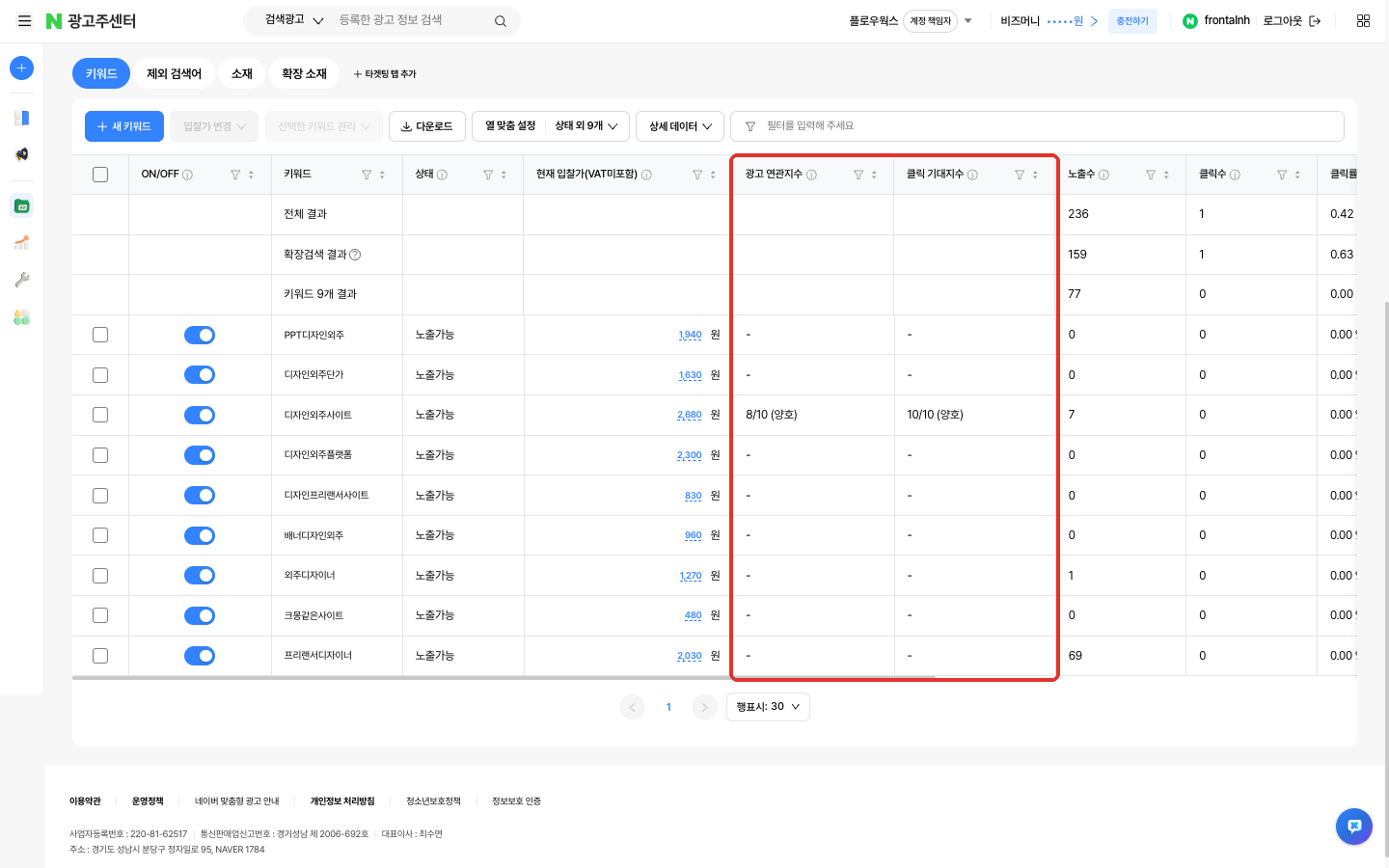
Task: Click the filter input field
Action: pyautogui.click(x=1037, y=126)
